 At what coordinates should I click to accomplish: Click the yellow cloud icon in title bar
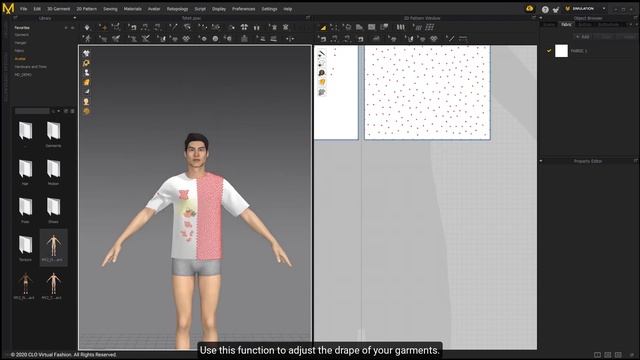[530, 9]
